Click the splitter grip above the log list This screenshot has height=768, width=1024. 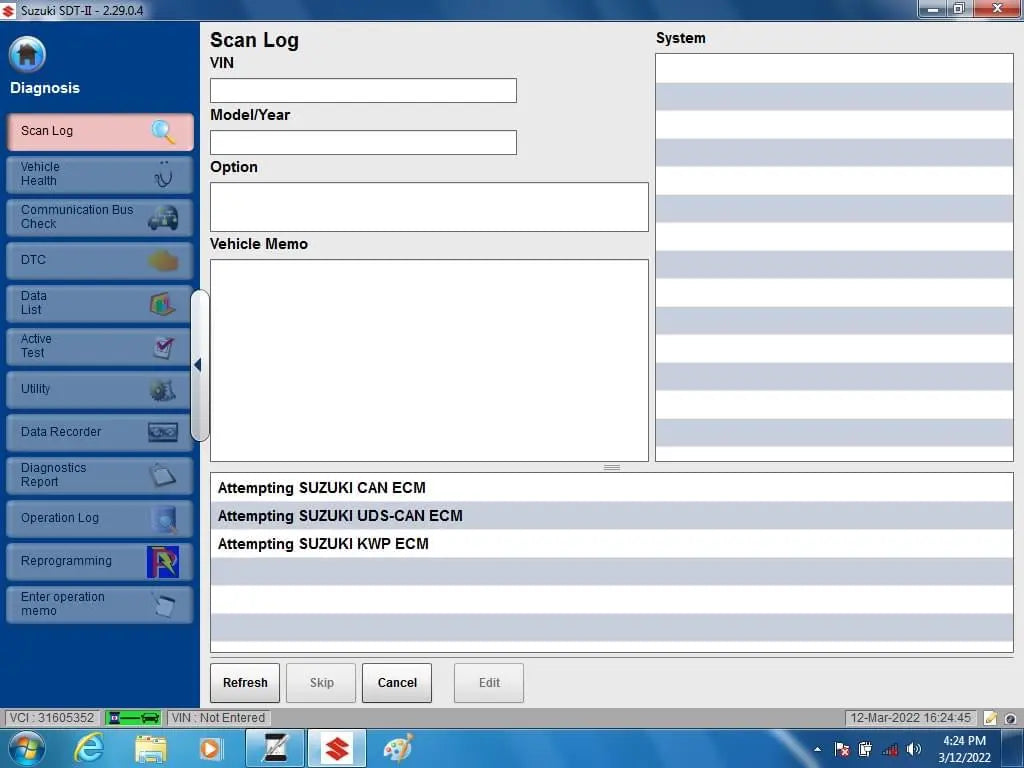(x=611, y=467)
